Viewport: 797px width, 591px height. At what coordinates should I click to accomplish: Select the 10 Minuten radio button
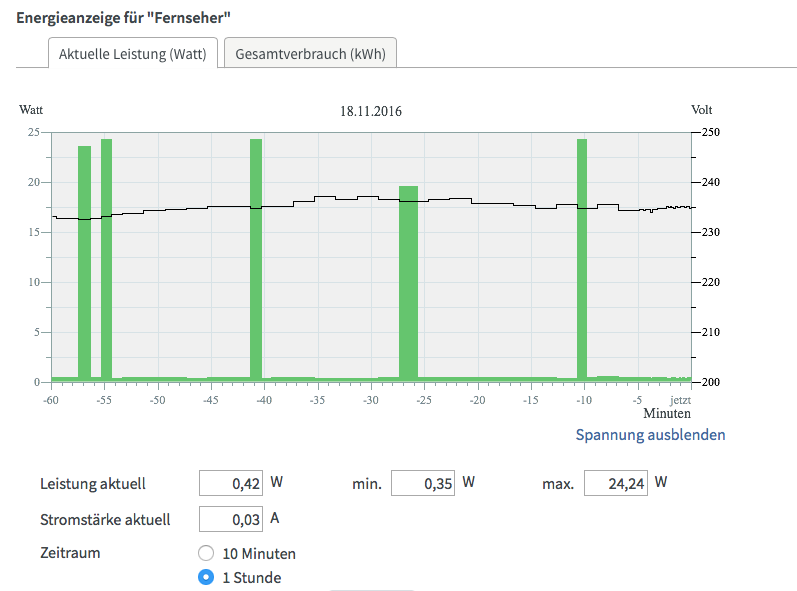click(207, 553)
